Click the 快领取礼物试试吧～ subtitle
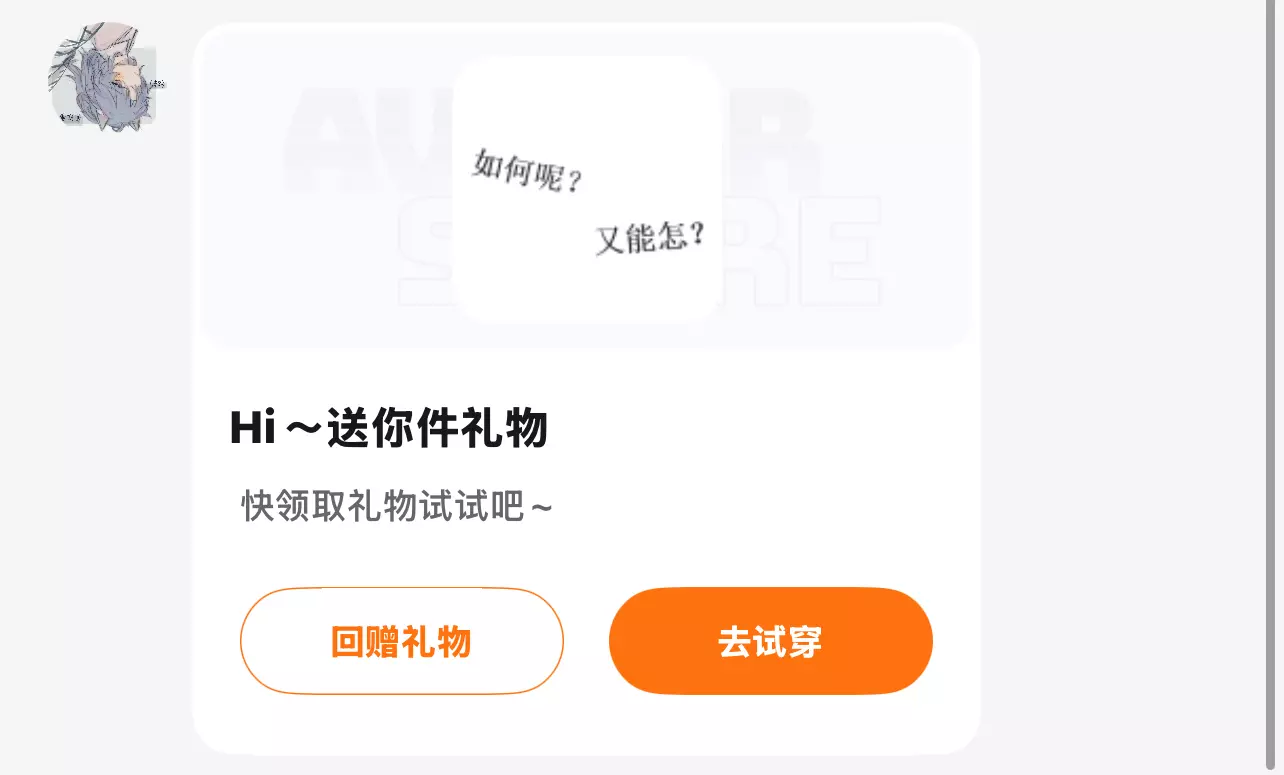 [x=397, y=507]
